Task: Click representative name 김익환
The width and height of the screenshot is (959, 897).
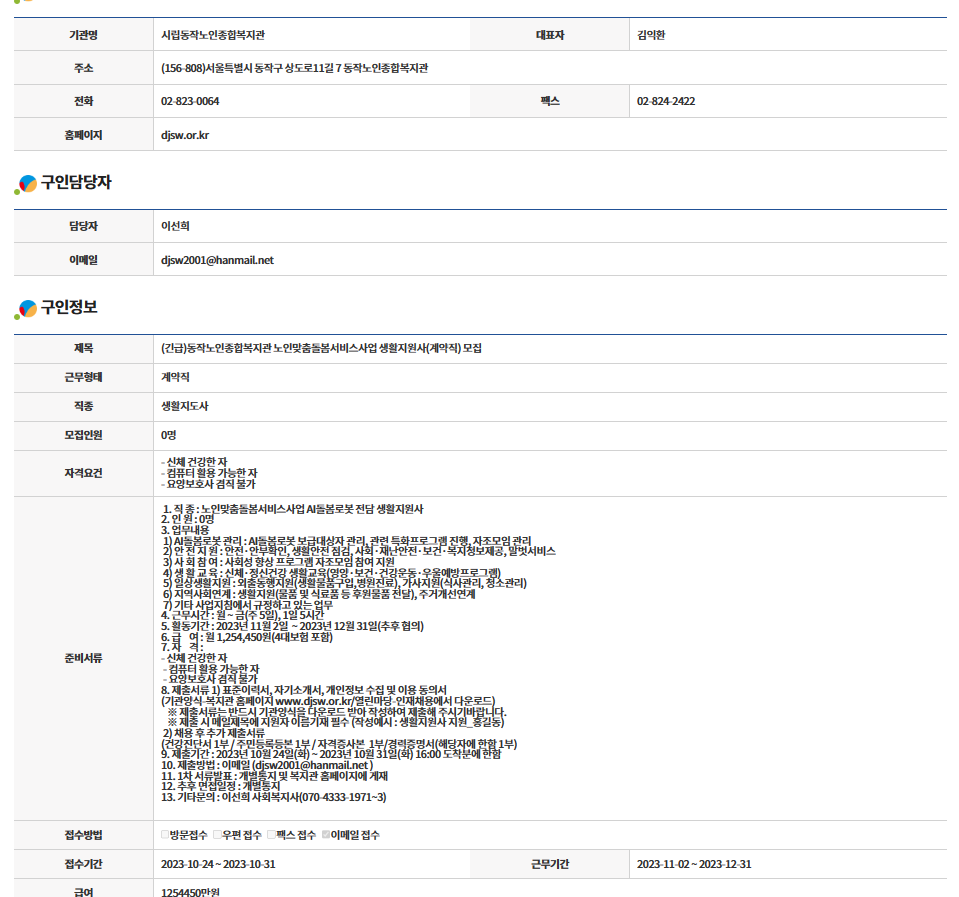Action: (651, 35)
